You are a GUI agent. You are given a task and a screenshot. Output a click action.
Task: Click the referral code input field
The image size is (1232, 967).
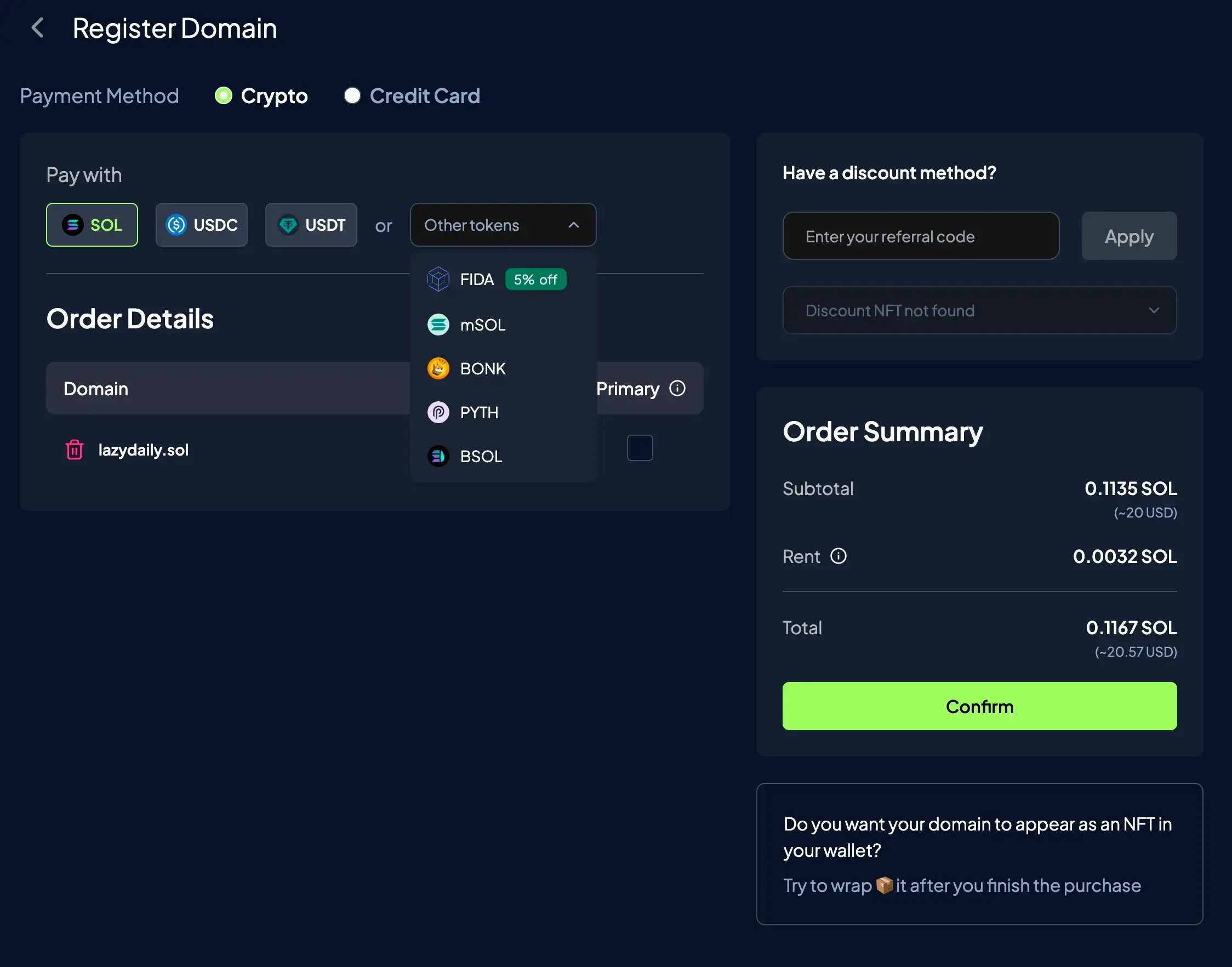(x=920, y=236)
